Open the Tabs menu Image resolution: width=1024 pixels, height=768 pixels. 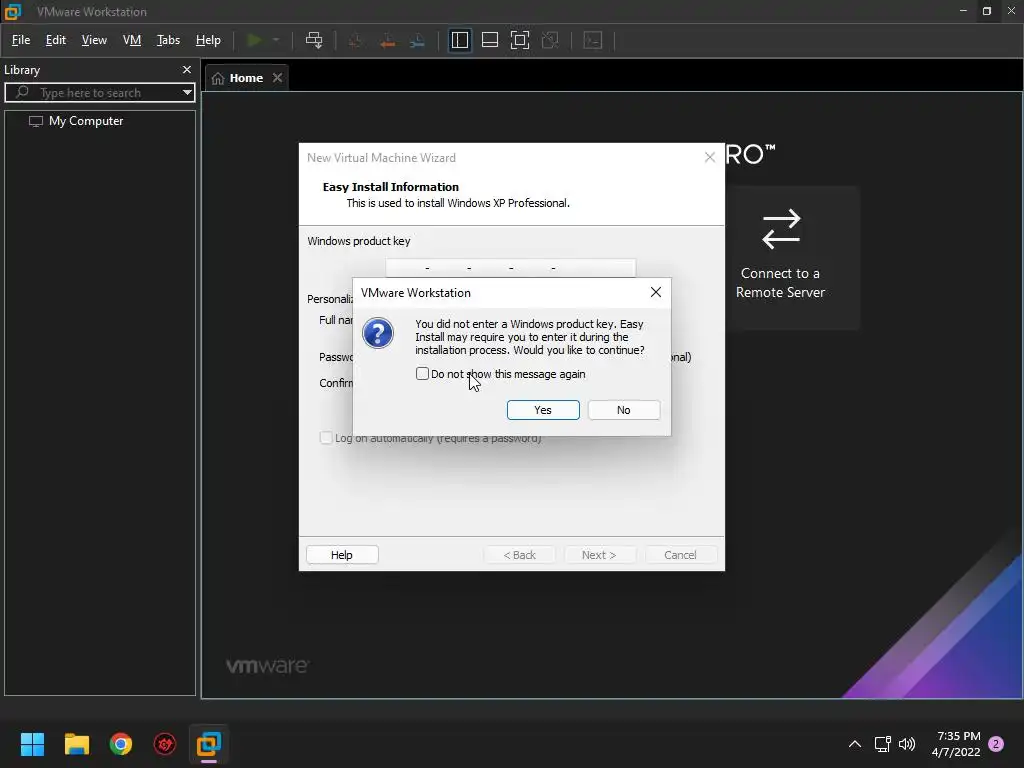tap(168, 40)
